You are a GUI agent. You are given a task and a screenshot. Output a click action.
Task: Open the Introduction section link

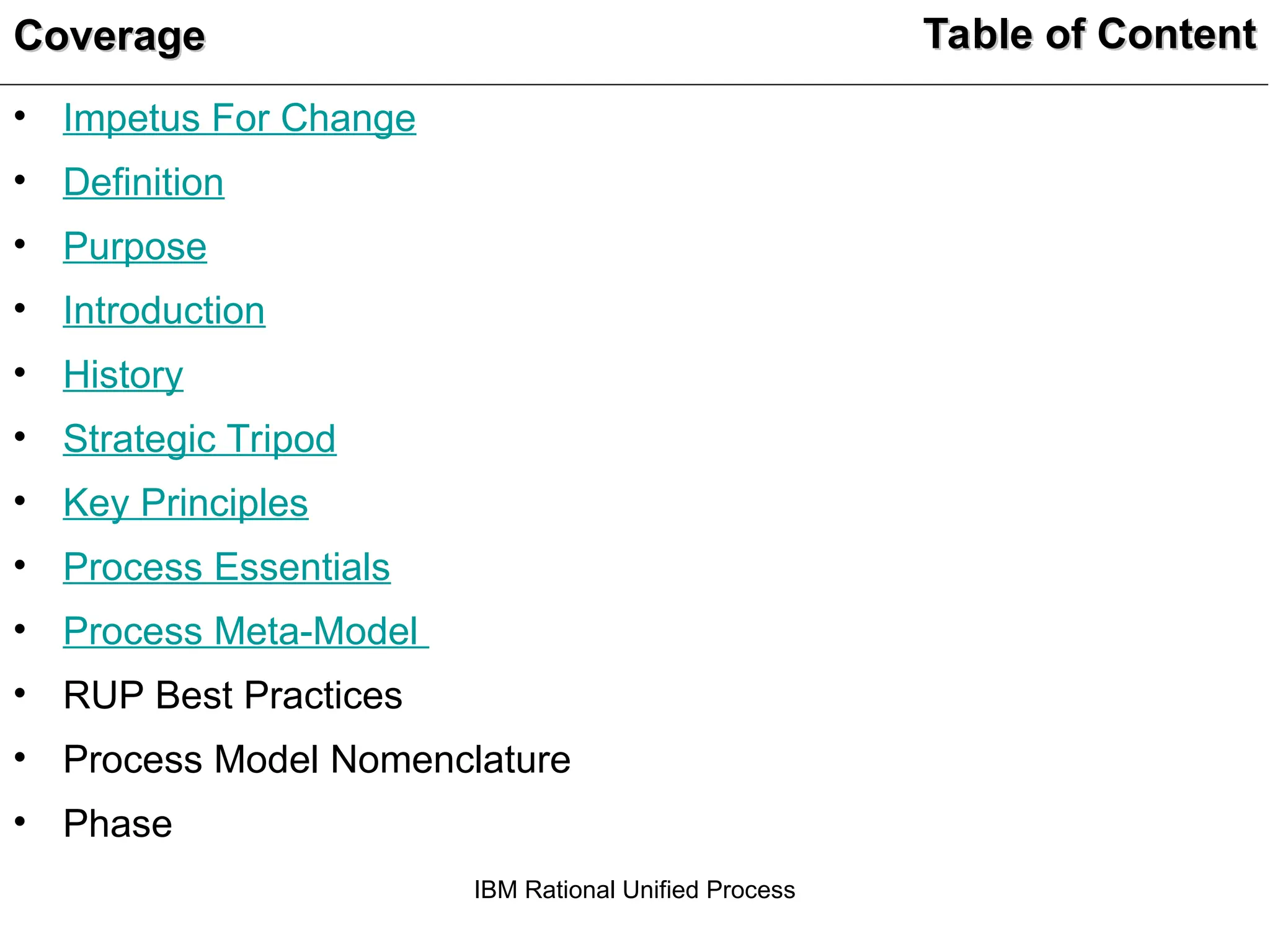[x=164, y=311]
